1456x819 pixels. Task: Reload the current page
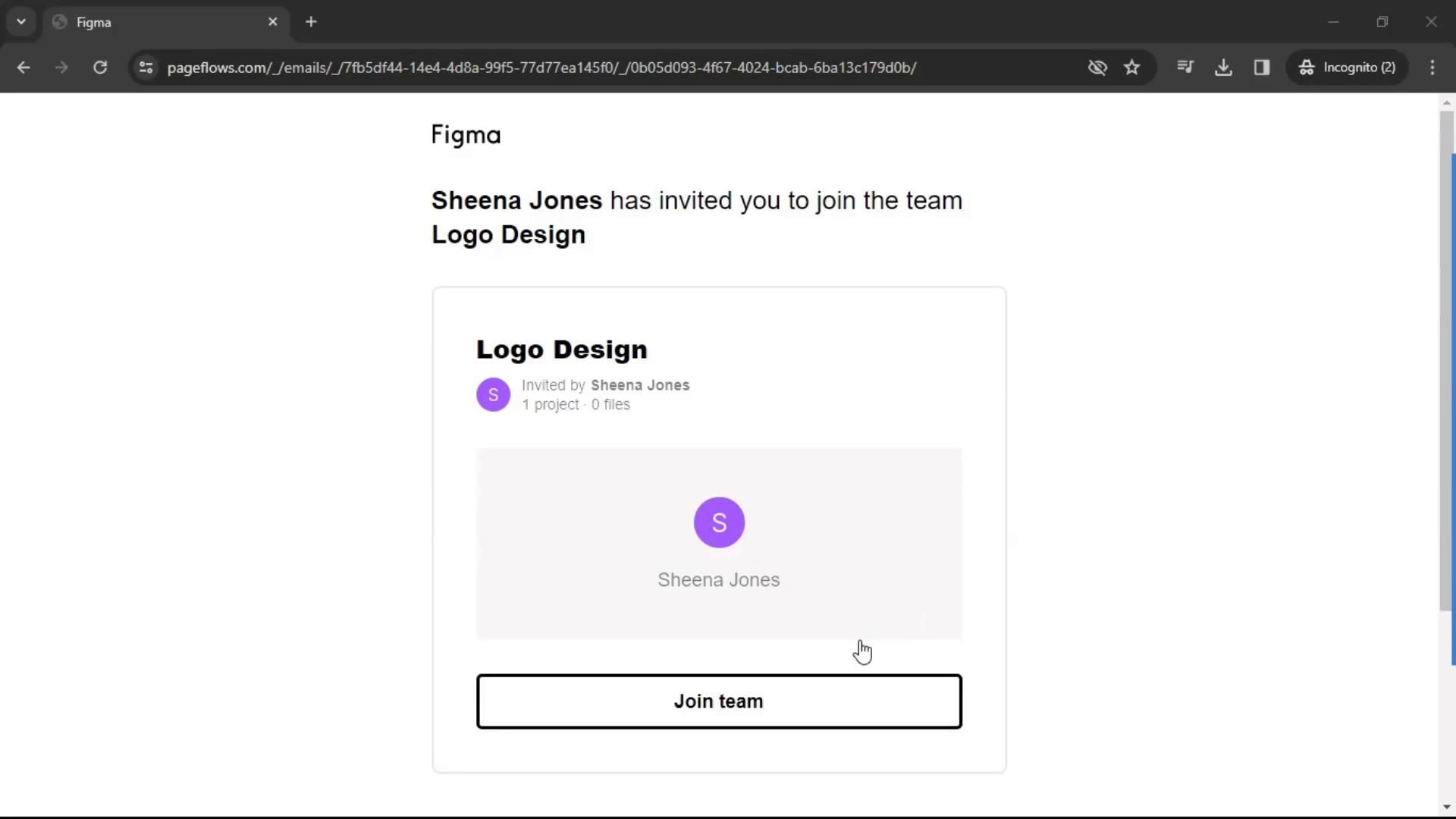[100, 67]
